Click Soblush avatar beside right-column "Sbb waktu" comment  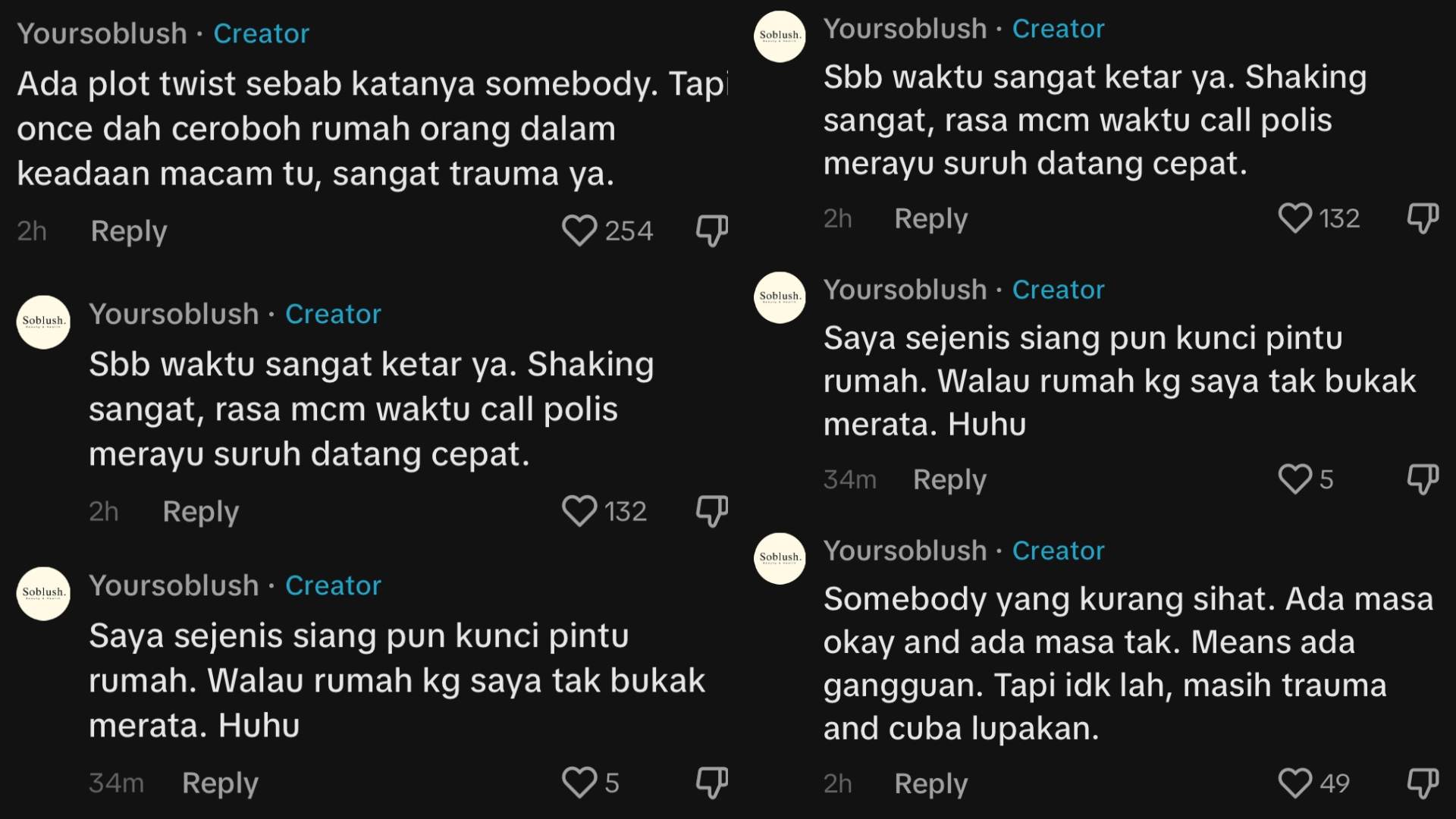[780, 36]
